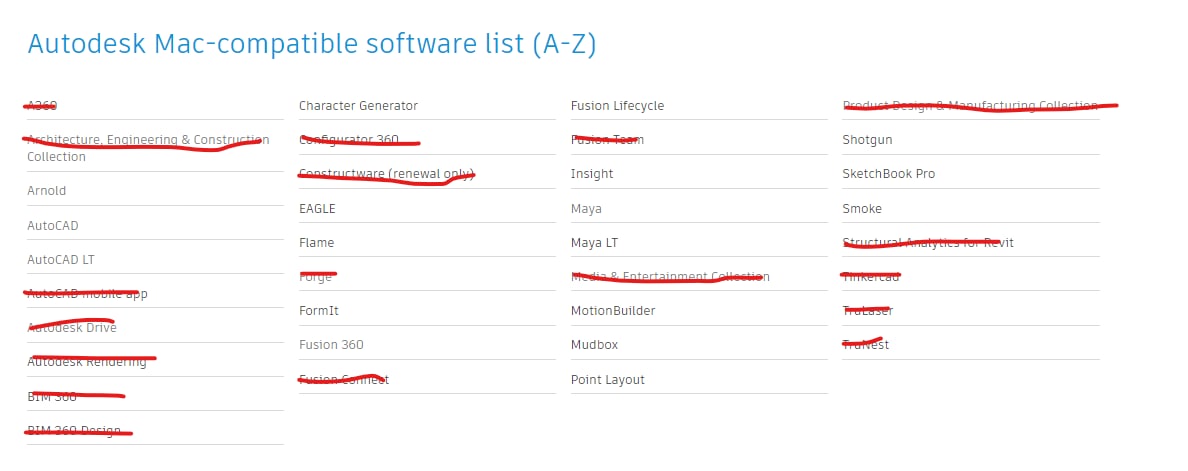
Task: Open the MotionBuilder link
Action: pyautogui.click(x=613, y=311)
